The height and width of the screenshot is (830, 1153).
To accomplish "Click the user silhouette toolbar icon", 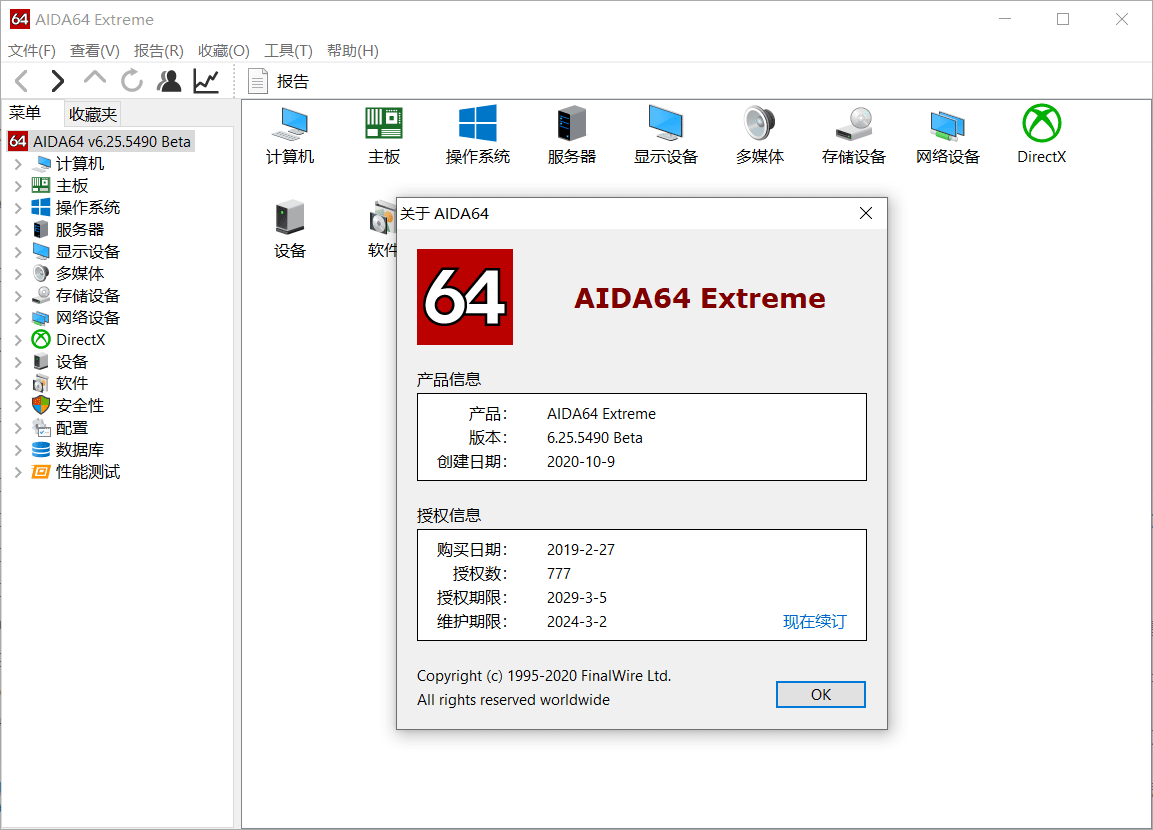I will (169, 81).
